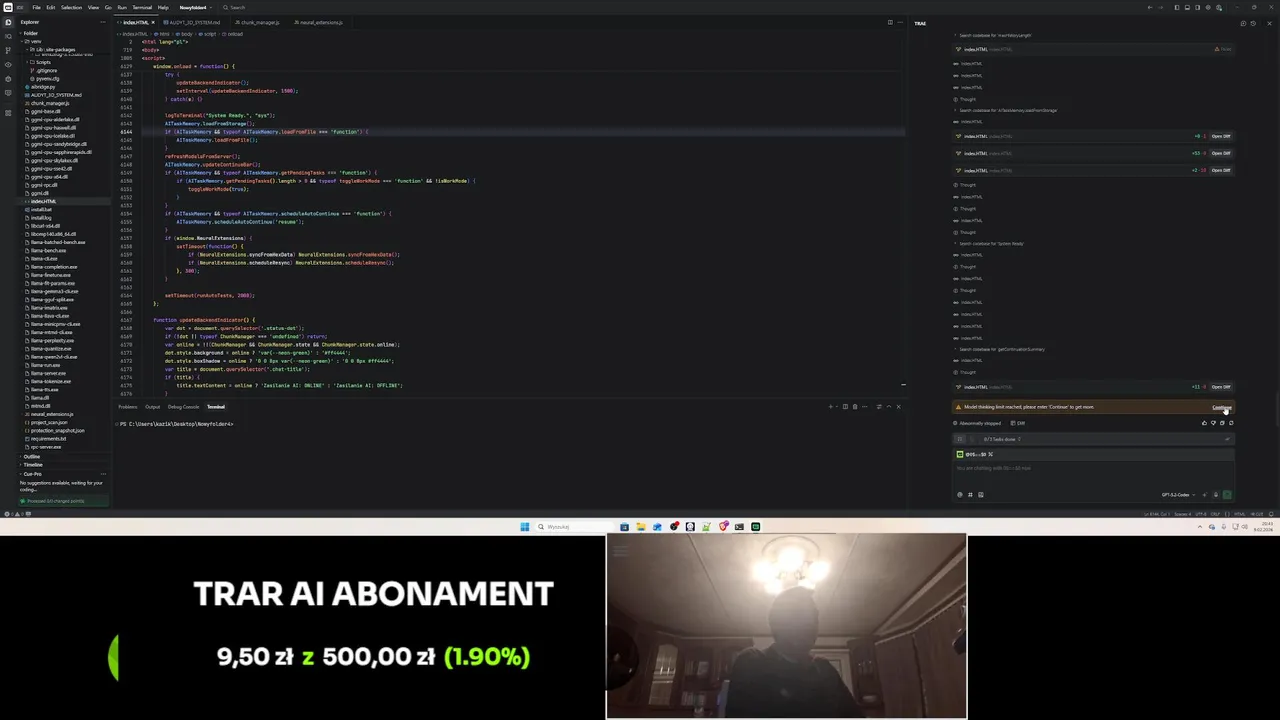Open the Explorer view in activity bar
1280x720 pixels.
8,22
